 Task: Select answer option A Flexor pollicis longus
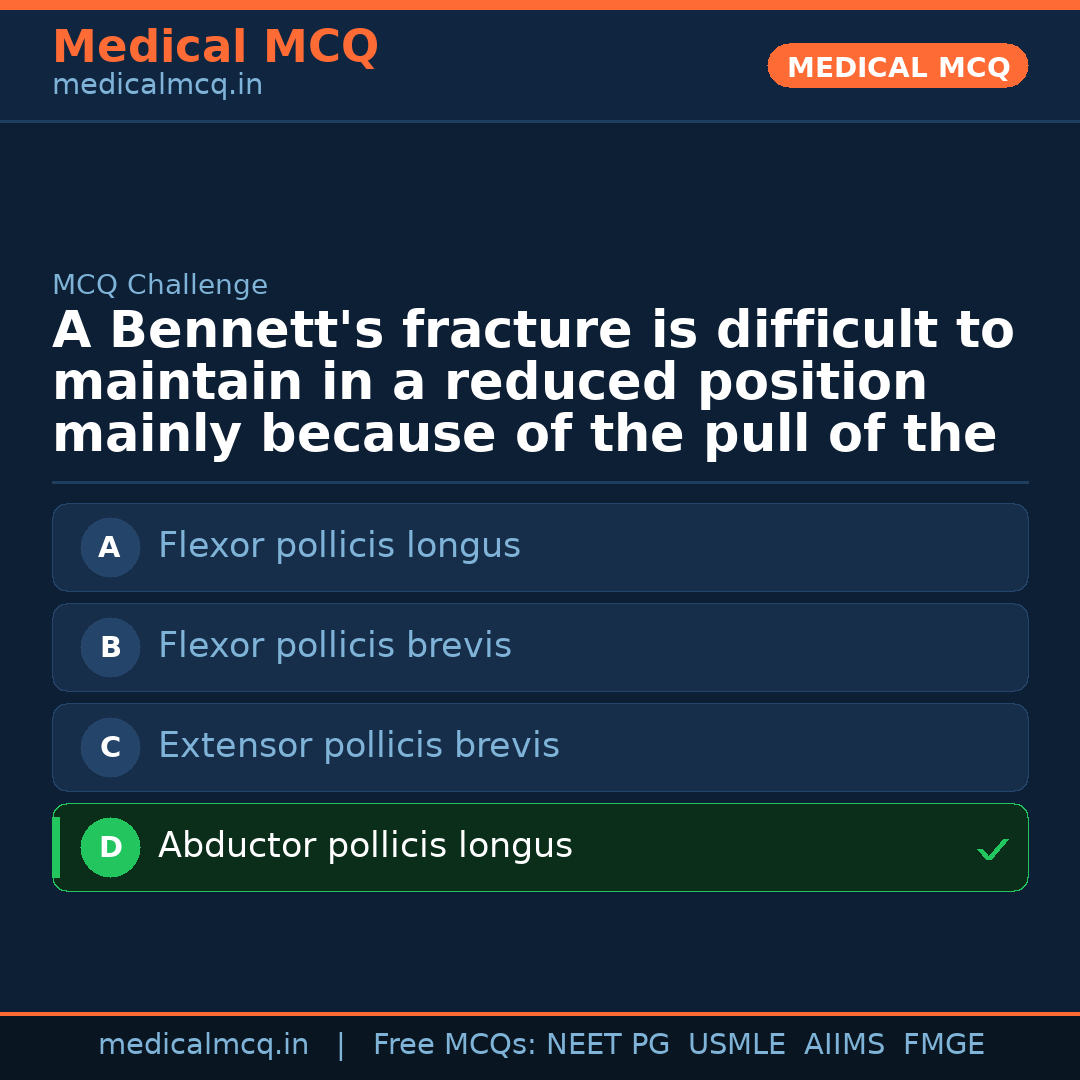pos(540,547)
